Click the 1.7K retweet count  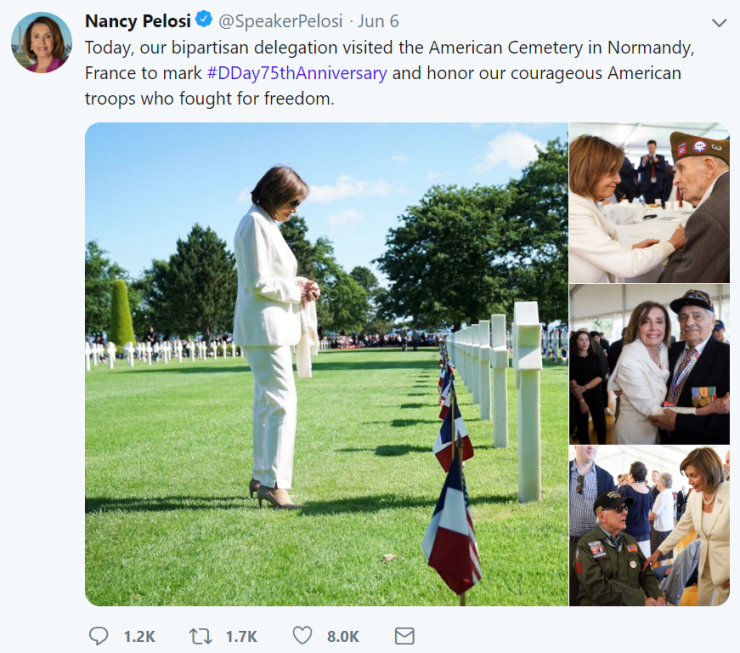(x=241, y=636)
